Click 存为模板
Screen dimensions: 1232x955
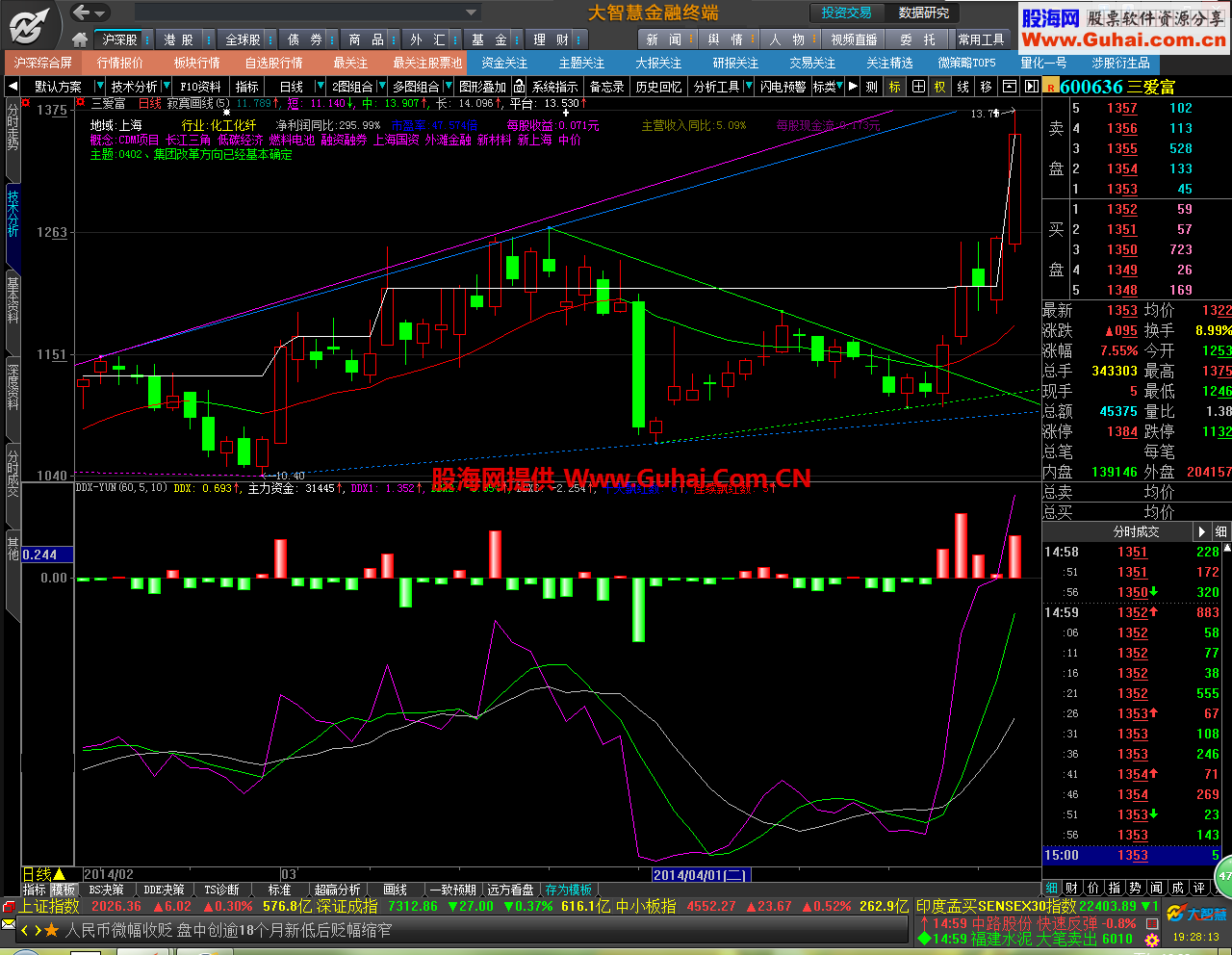tap(569, 890)
